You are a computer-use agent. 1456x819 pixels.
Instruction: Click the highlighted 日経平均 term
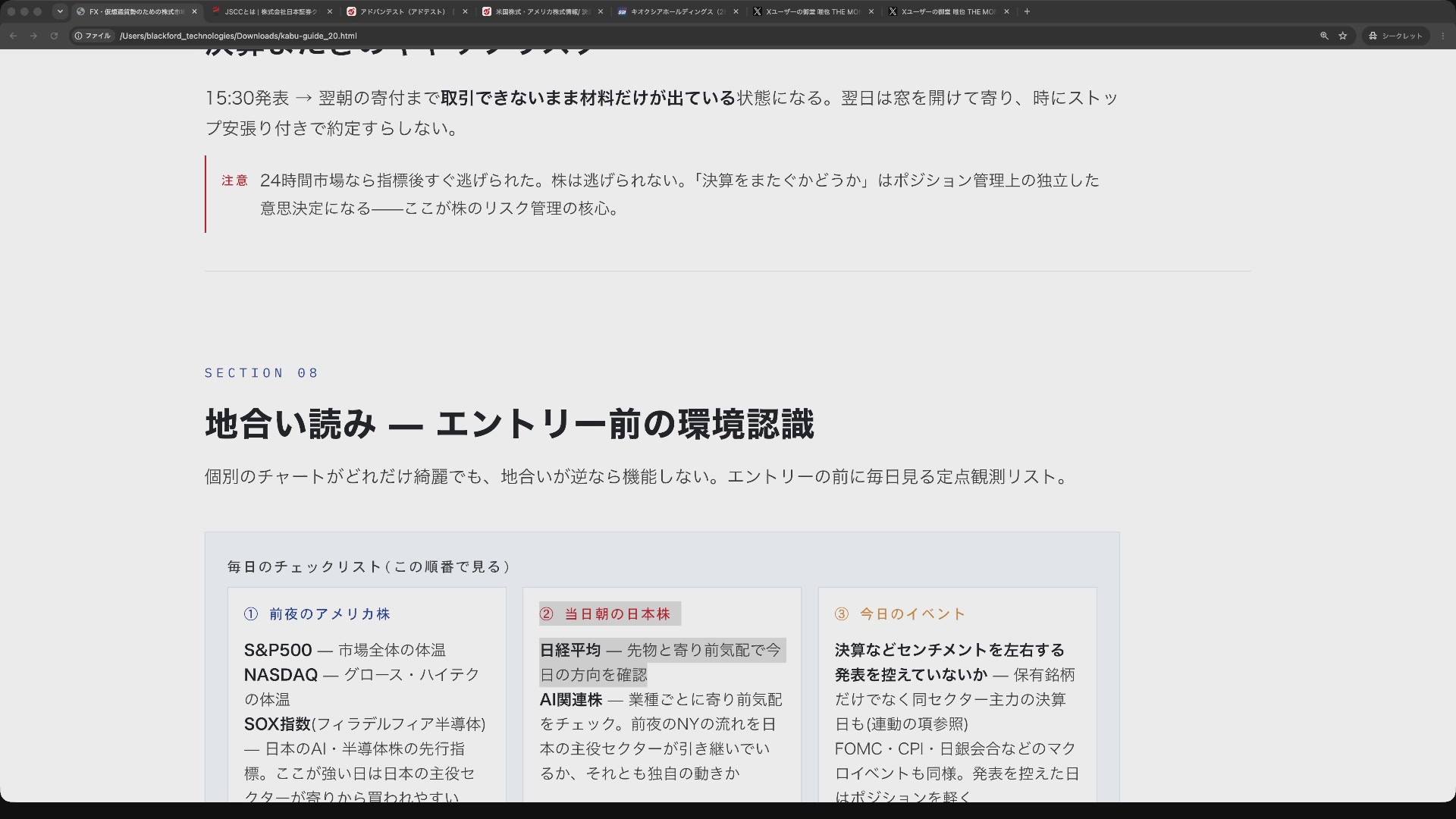pos(570,650)
